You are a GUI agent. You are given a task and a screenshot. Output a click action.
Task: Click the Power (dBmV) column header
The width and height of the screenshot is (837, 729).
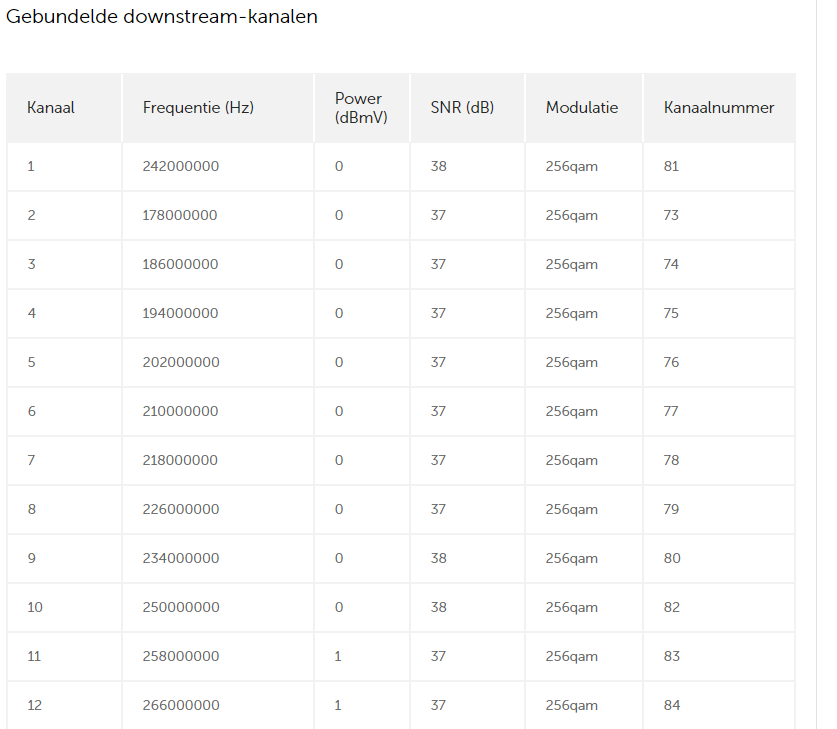pyautogui.click(x=361, y=108)
